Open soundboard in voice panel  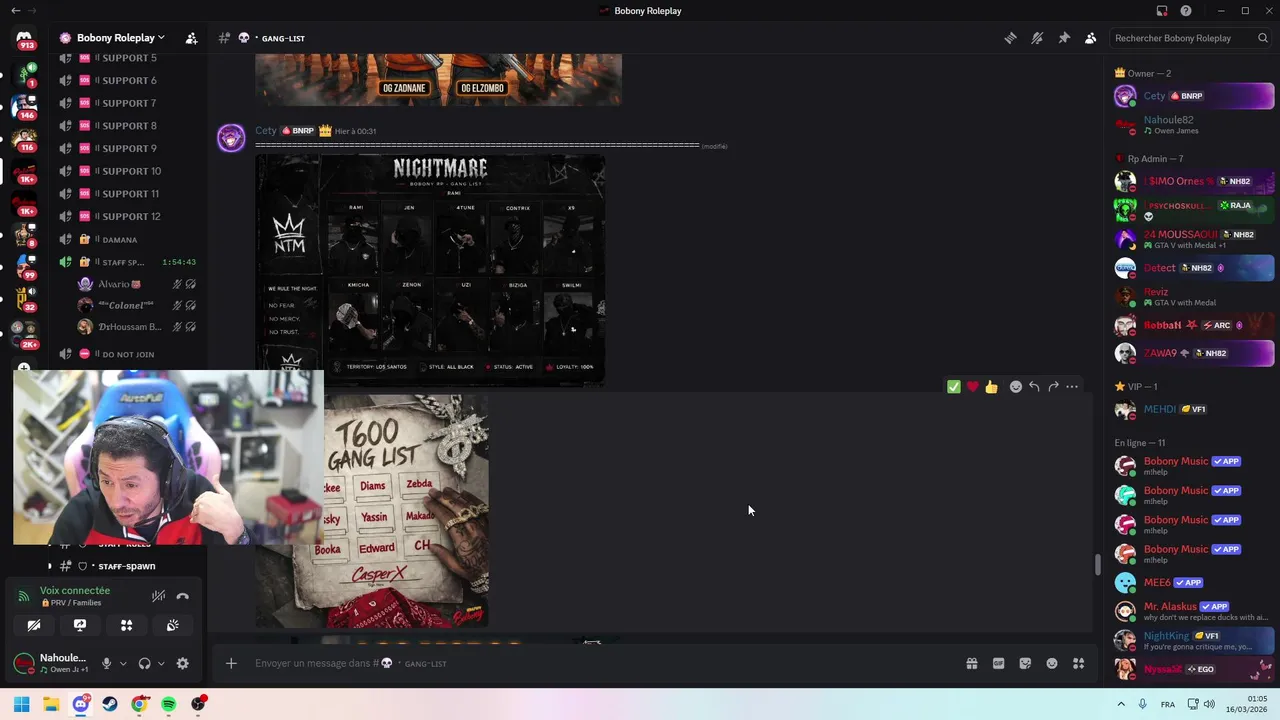(x=172, y=625)
